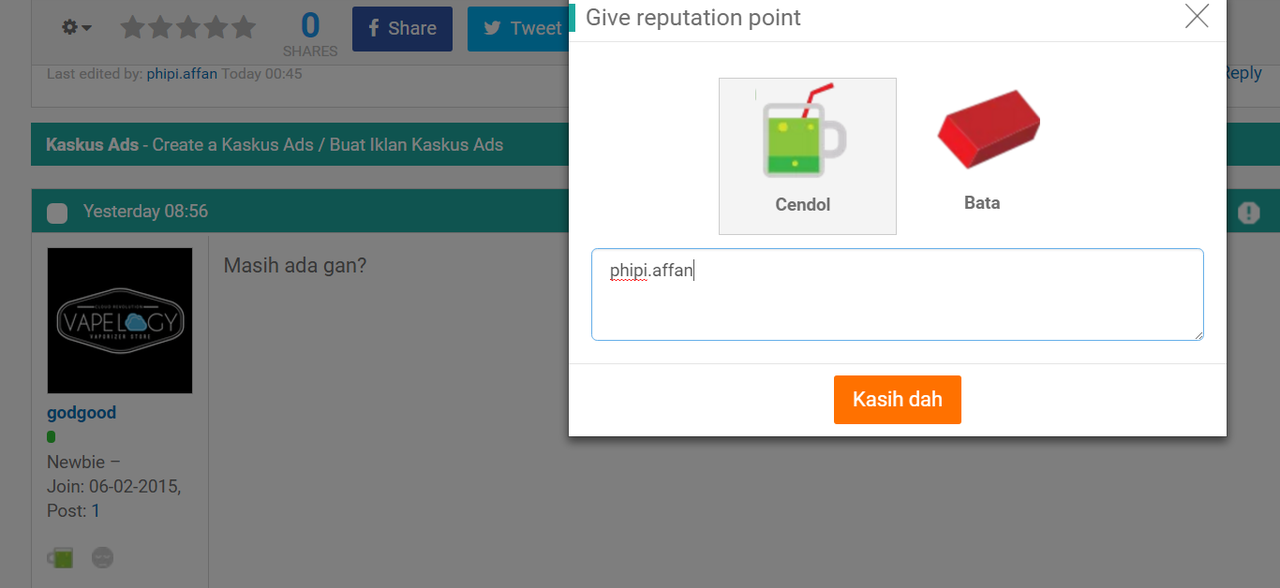The width and height of the screenshot is (1280, 588).
Task: Focus the reputation message text box
Action: coord(897,294)
